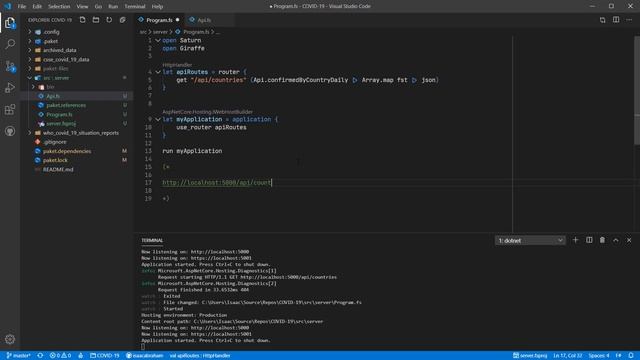Open the Terminal menu
640x360 pixels.
point(135,7)
